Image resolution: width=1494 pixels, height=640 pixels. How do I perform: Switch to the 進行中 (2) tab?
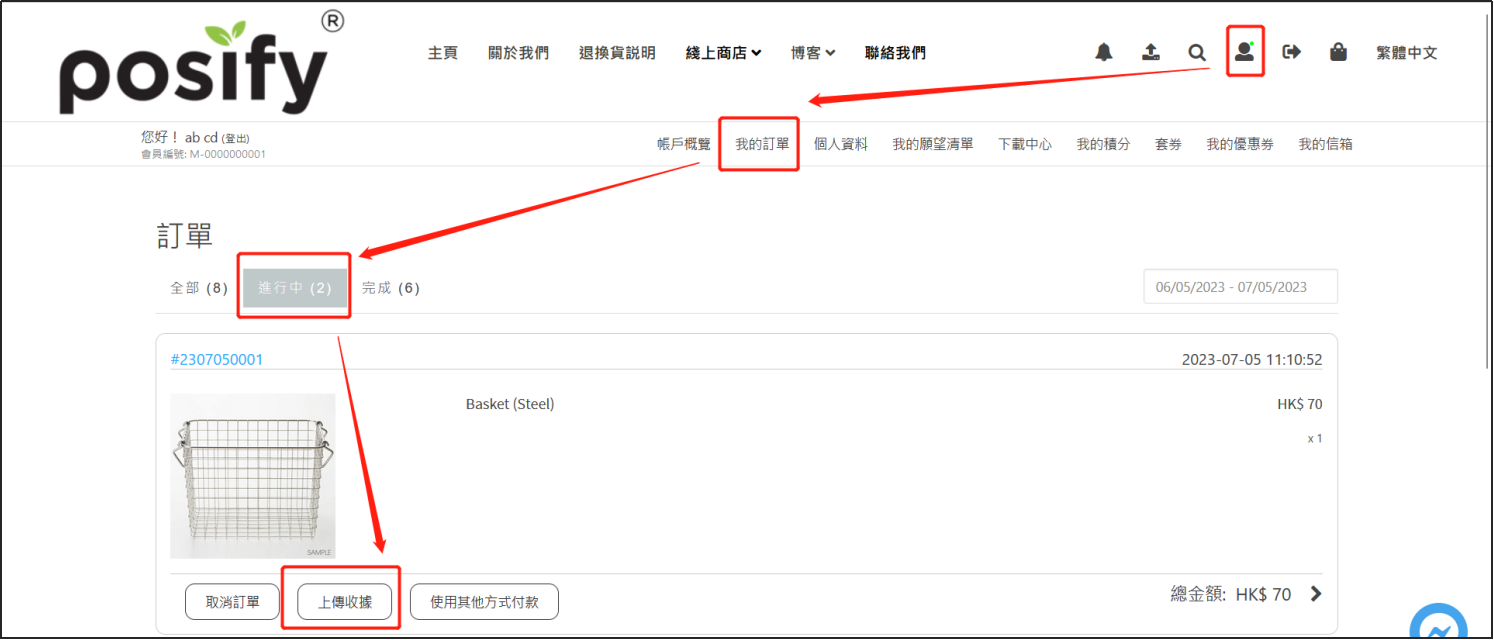point(294,288)
